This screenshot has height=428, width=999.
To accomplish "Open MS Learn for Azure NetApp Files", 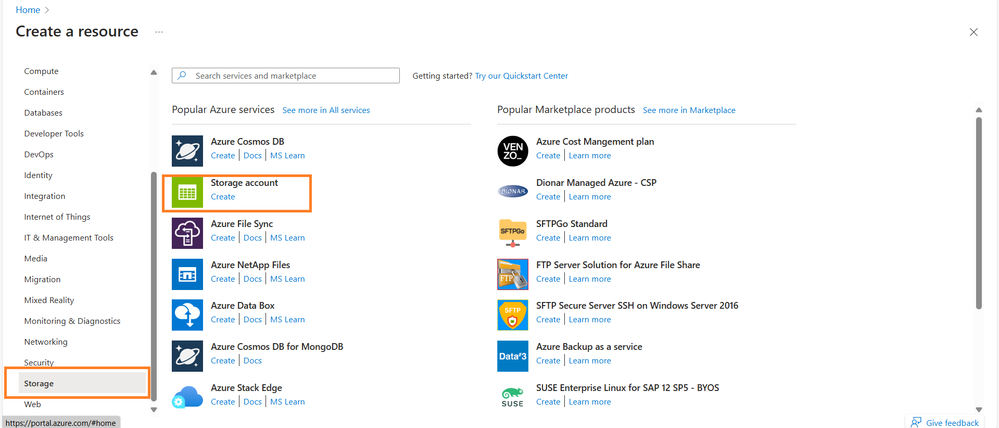I will point(287,279).
